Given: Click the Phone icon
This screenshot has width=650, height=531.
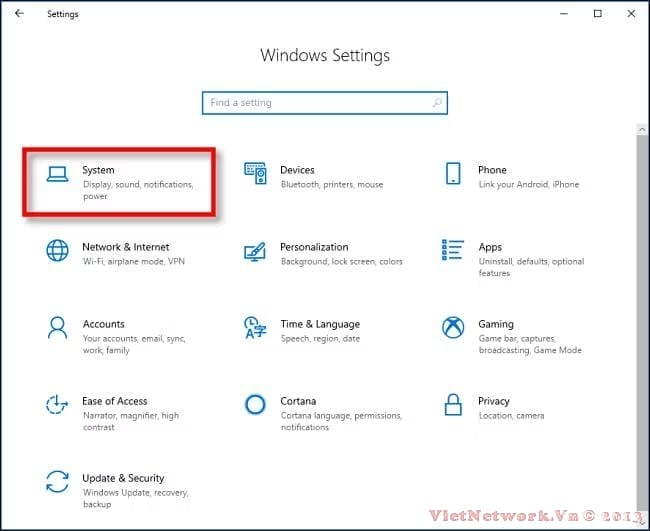Looking at the screenshot, I should click(453, 174).
